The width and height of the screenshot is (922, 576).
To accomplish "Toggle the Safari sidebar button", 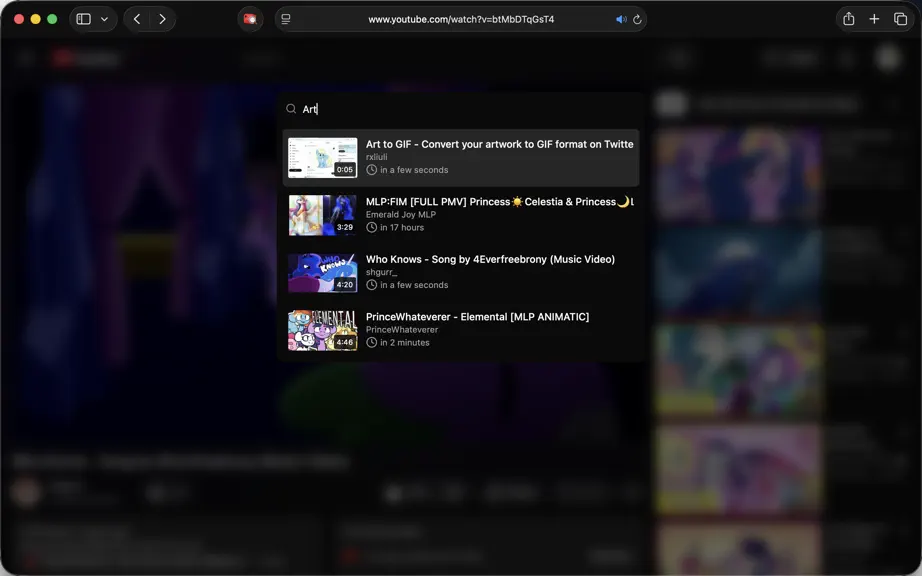I will pyautogui.click(x=83, y=19).
